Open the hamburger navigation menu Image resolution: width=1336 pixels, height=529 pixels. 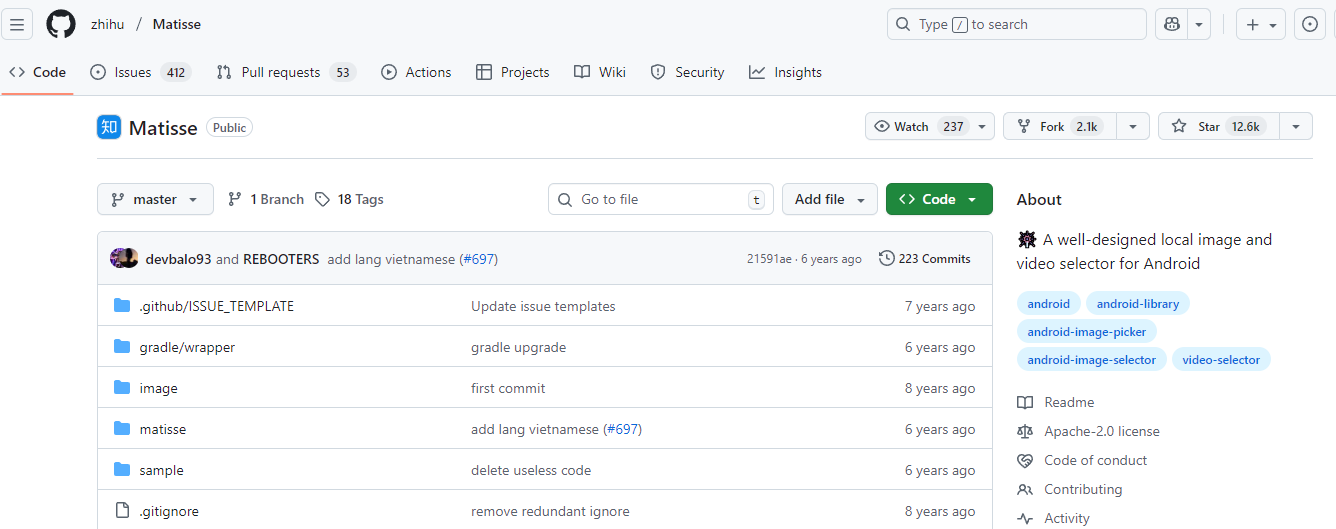point(17,24)
